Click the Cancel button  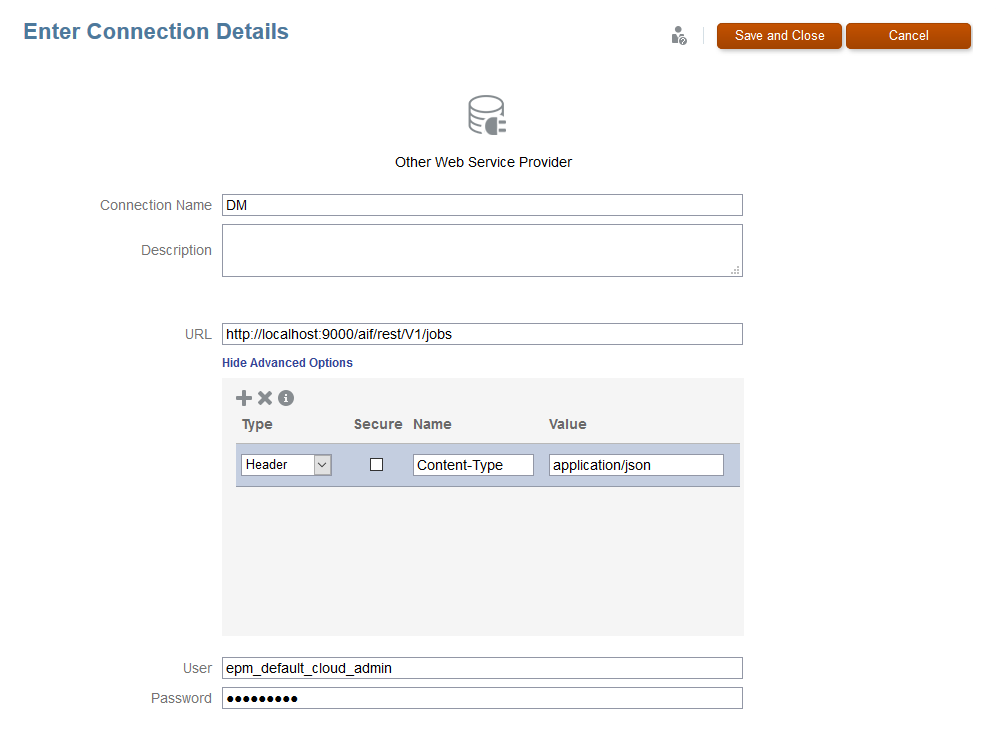coord(908,36)
